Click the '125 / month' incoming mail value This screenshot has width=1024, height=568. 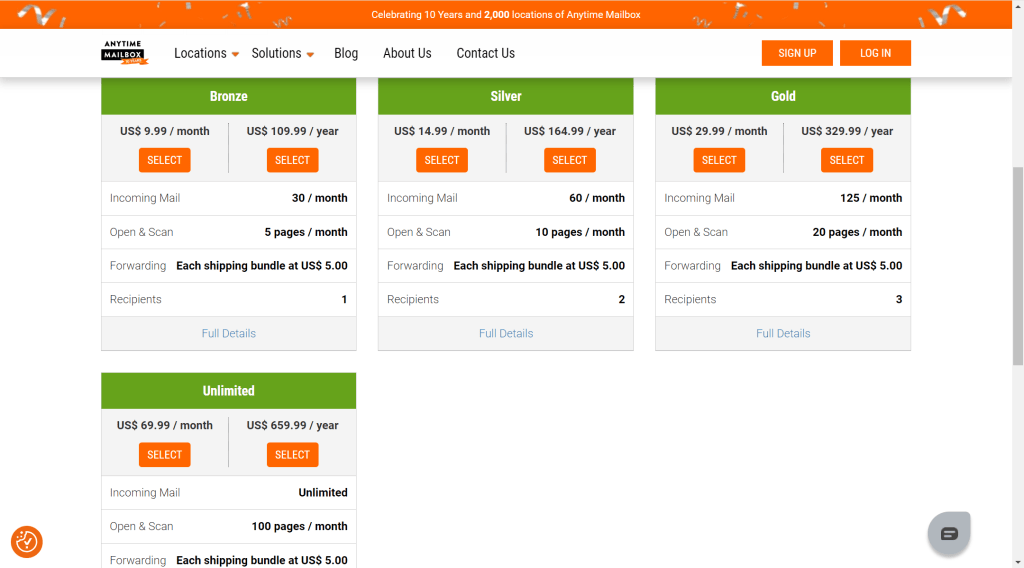pyautogui.click(x=871, y=198)
